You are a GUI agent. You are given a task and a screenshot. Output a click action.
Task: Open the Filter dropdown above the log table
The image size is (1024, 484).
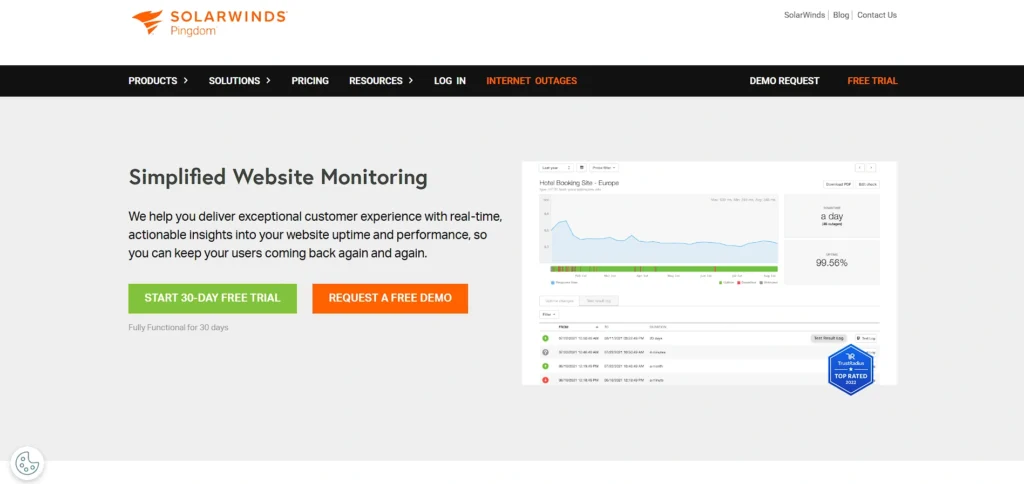click(549, 314)
